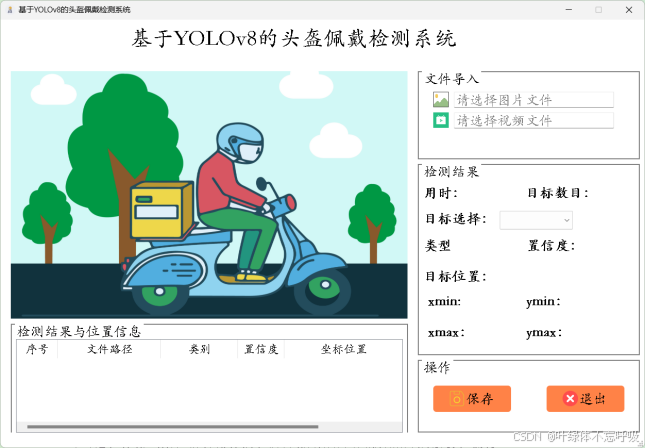Click the 用时 label

[441, 193]
